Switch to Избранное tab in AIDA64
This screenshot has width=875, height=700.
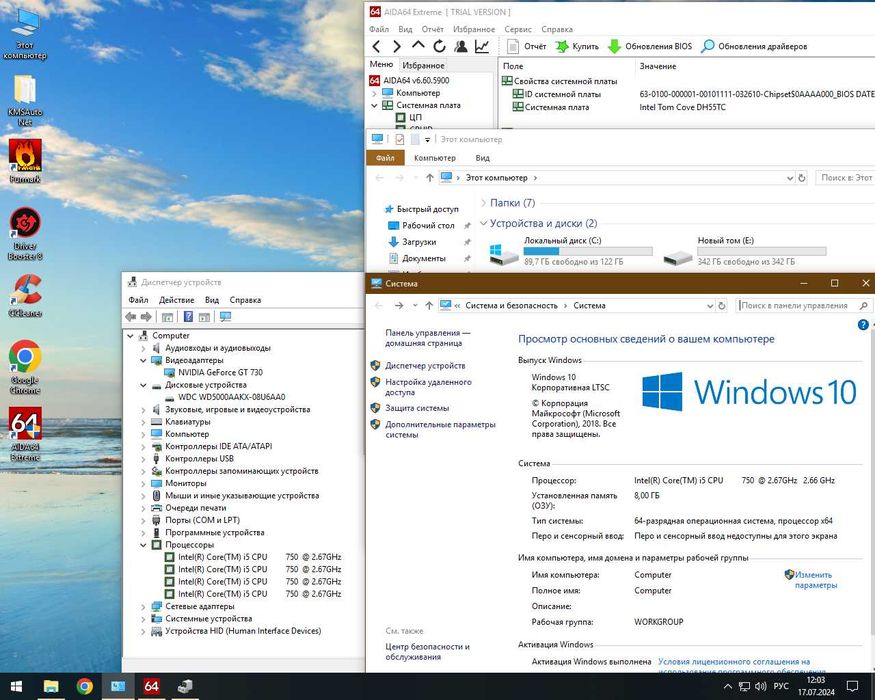click(423, 65)
